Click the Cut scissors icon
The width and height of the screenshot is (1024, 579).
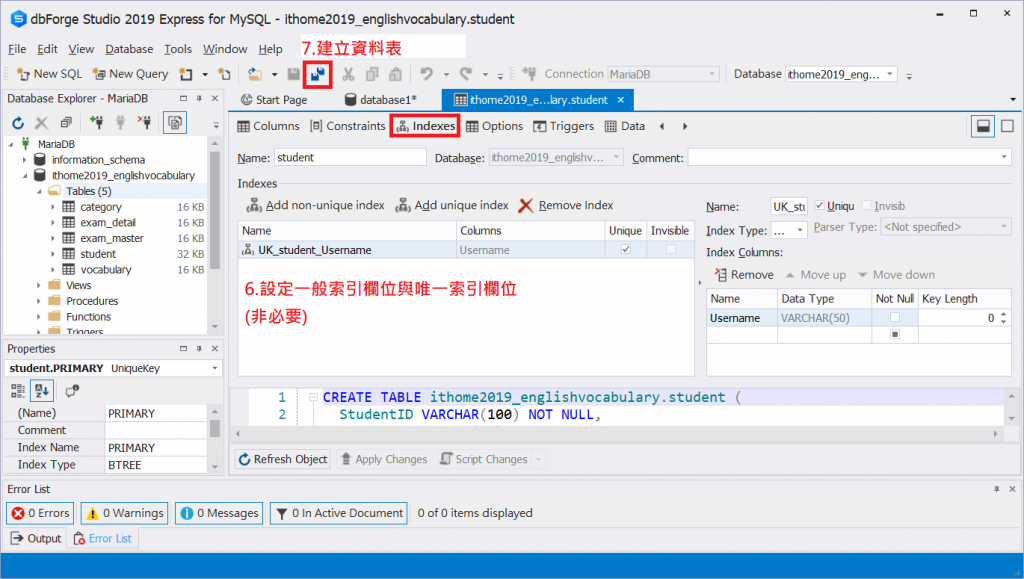(x=348, y=74)
